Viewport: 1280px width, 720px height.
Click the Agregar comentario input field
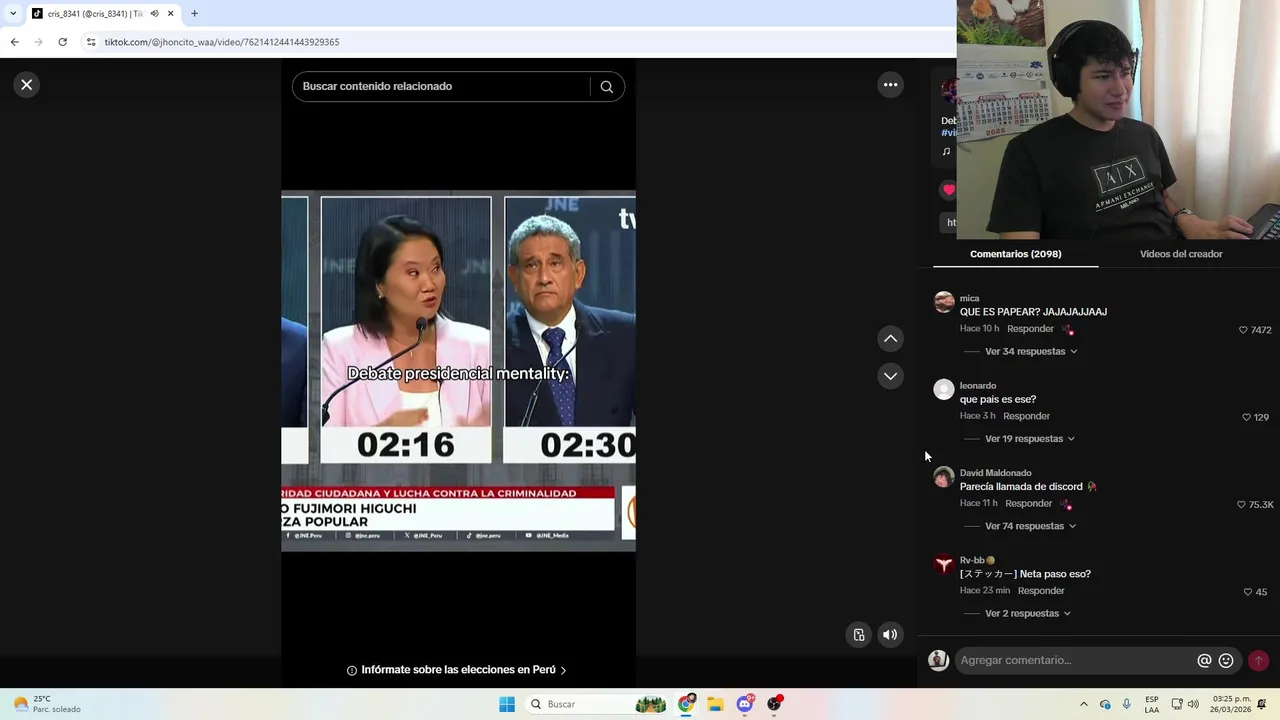pos(1075,660)
